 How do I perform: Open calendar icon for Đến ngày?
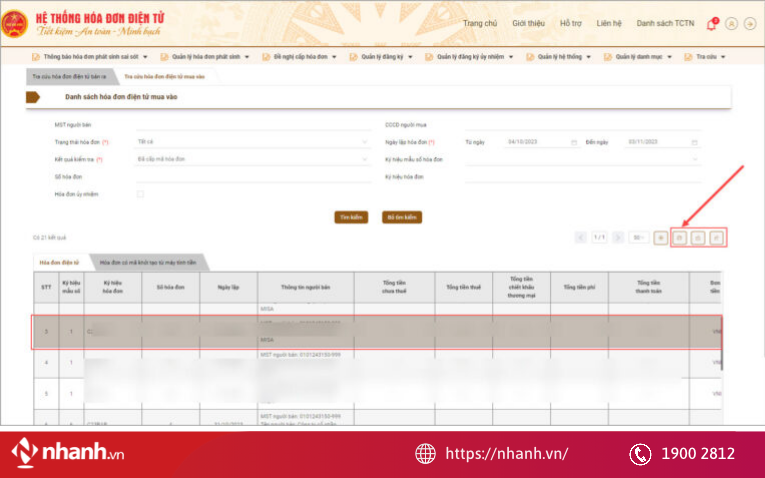point(694,142)
